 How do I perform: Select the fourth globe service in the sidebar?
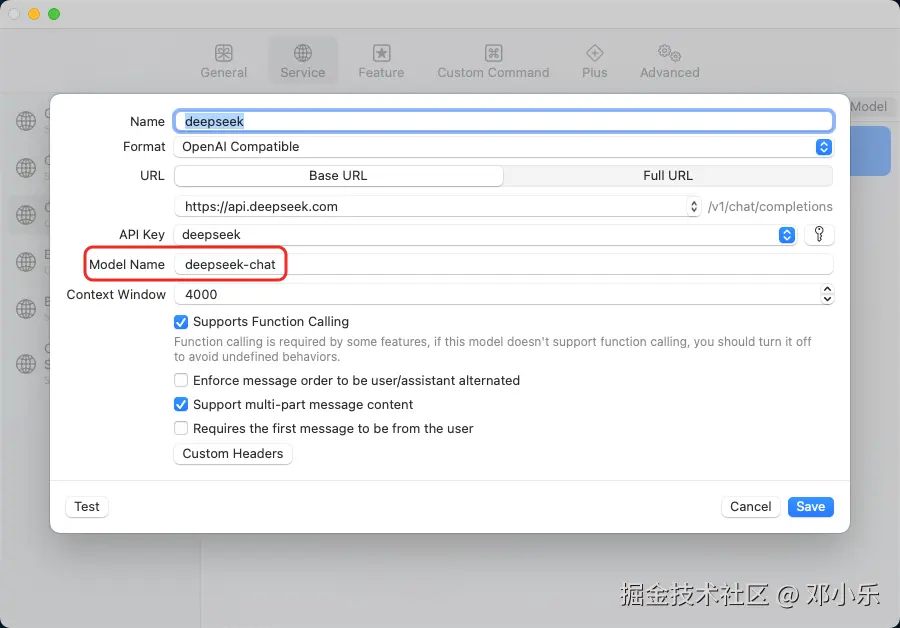click(26, 262)
